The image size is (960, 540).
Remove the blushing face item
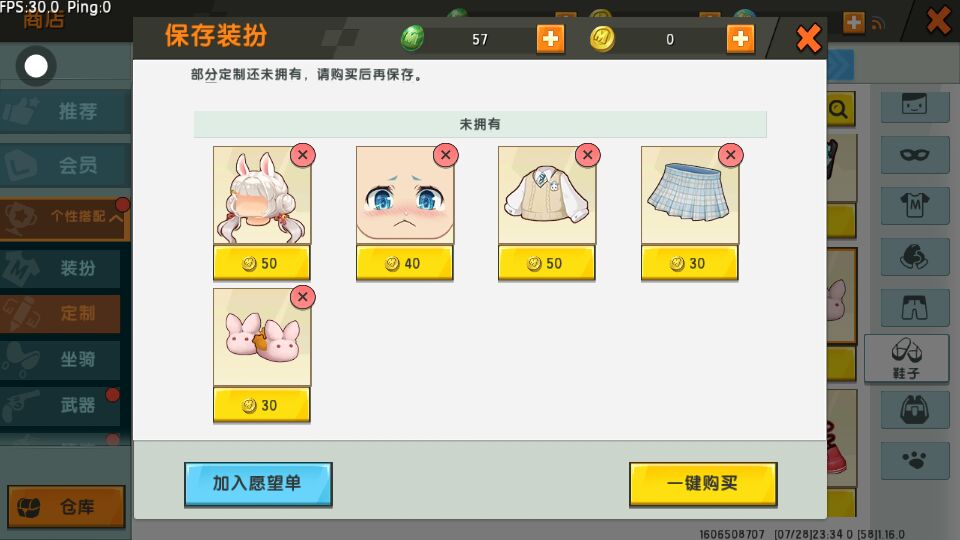[446, 155]
